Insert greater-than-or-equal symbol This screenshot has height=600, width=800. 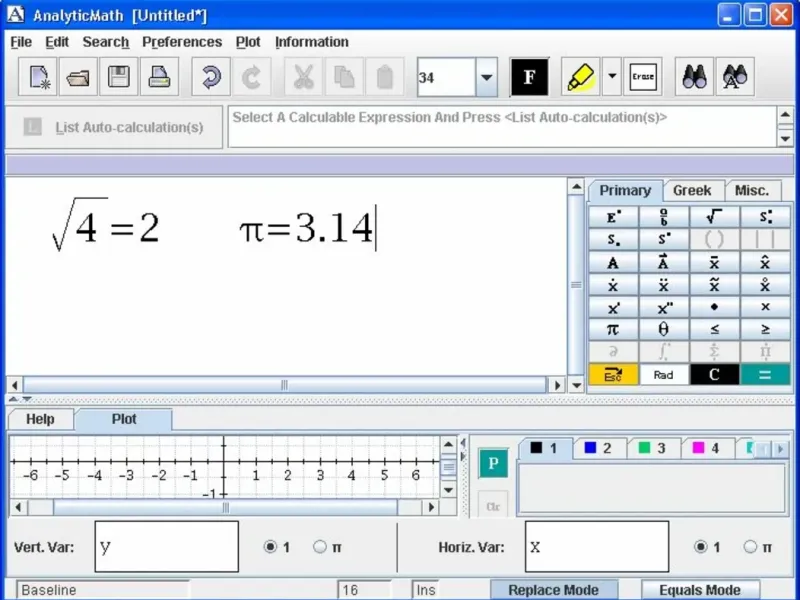coord(764,330)
